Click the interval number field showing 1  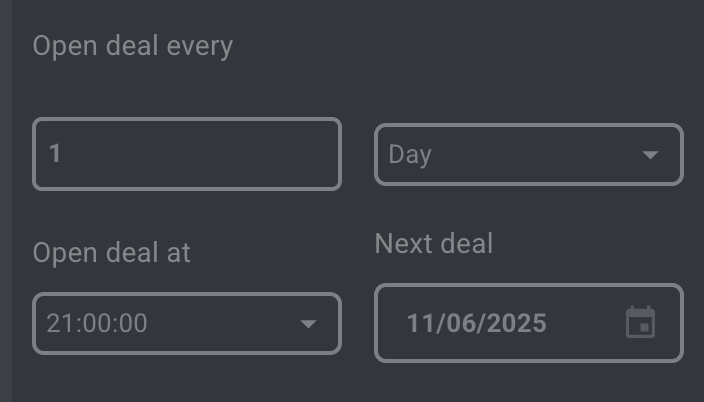point(186,154)
